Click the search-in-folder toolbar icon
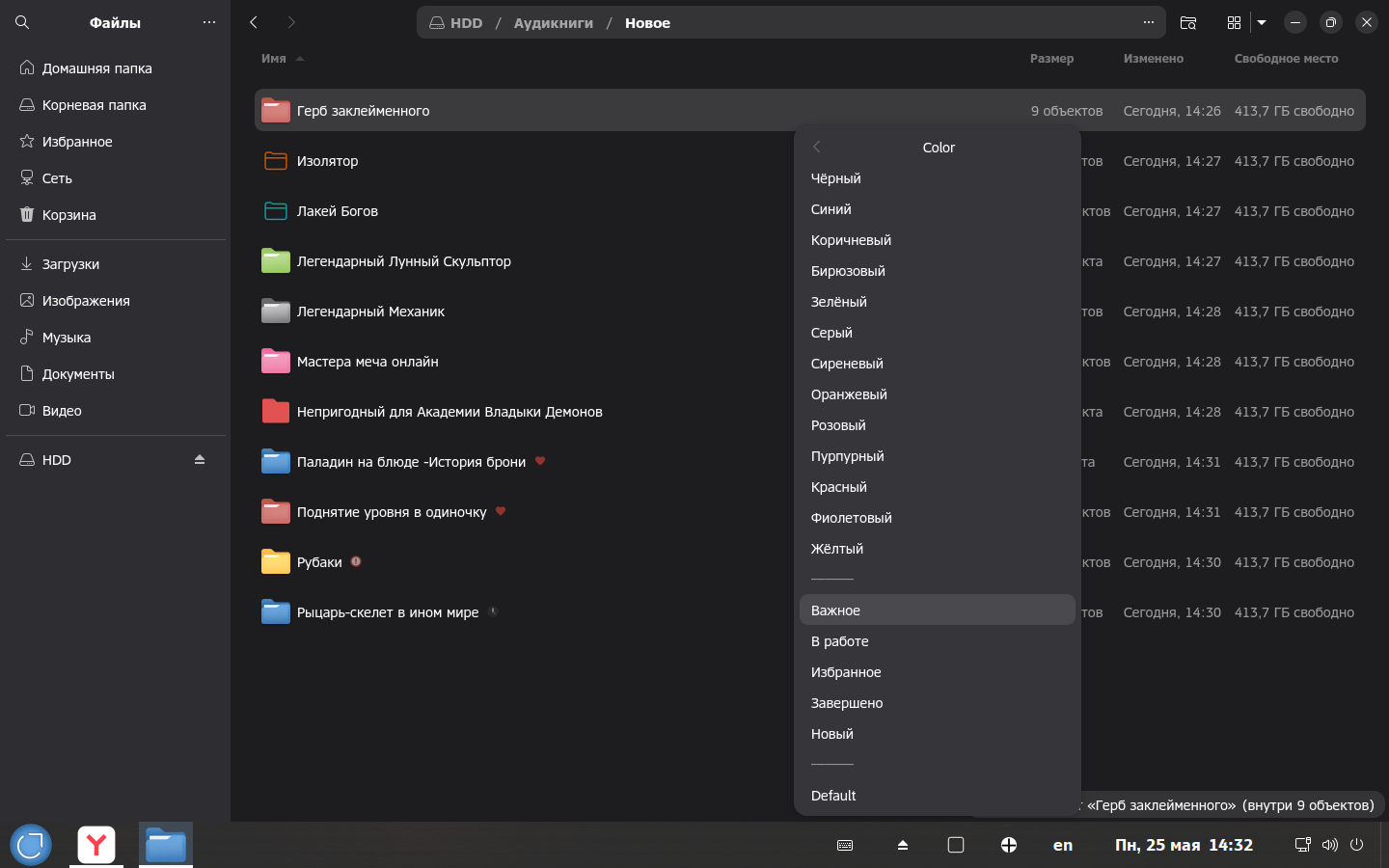The height and width of the screenshot is (868, 1389). click(x=1188, y=22)
